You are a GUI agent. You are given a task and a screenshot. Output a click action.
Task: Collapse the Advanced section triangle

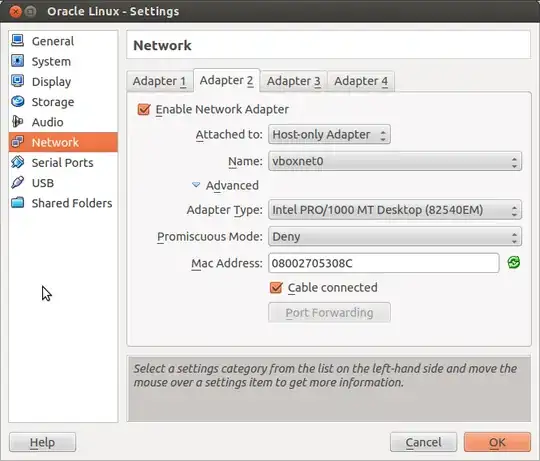point(196,185)
